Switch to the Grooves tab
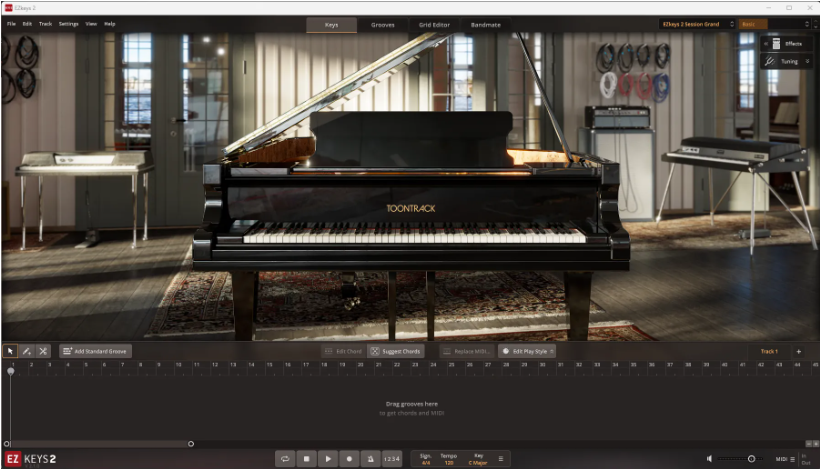820x469 pixels. [383, 25]
